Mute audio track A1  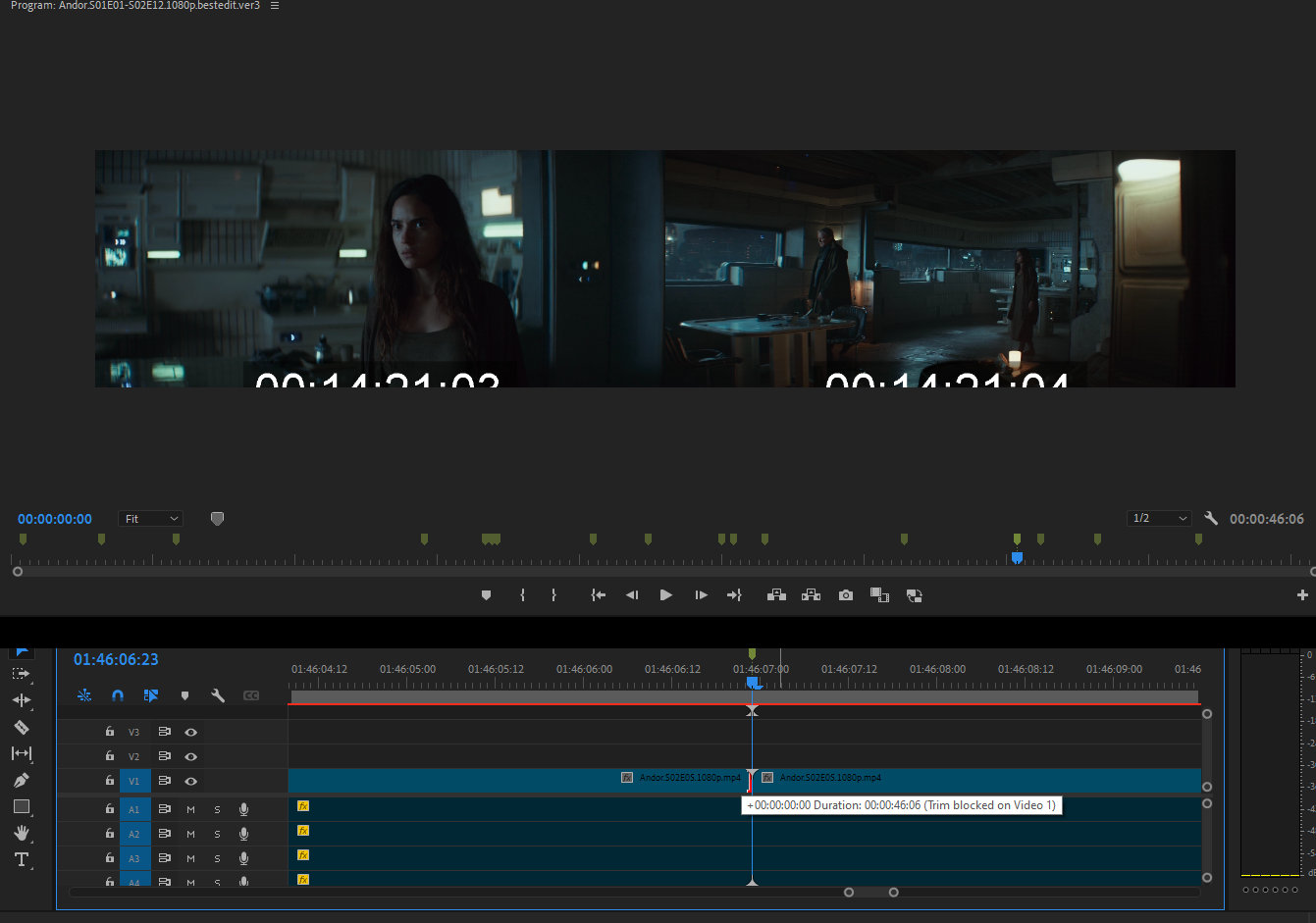[190, 809]
